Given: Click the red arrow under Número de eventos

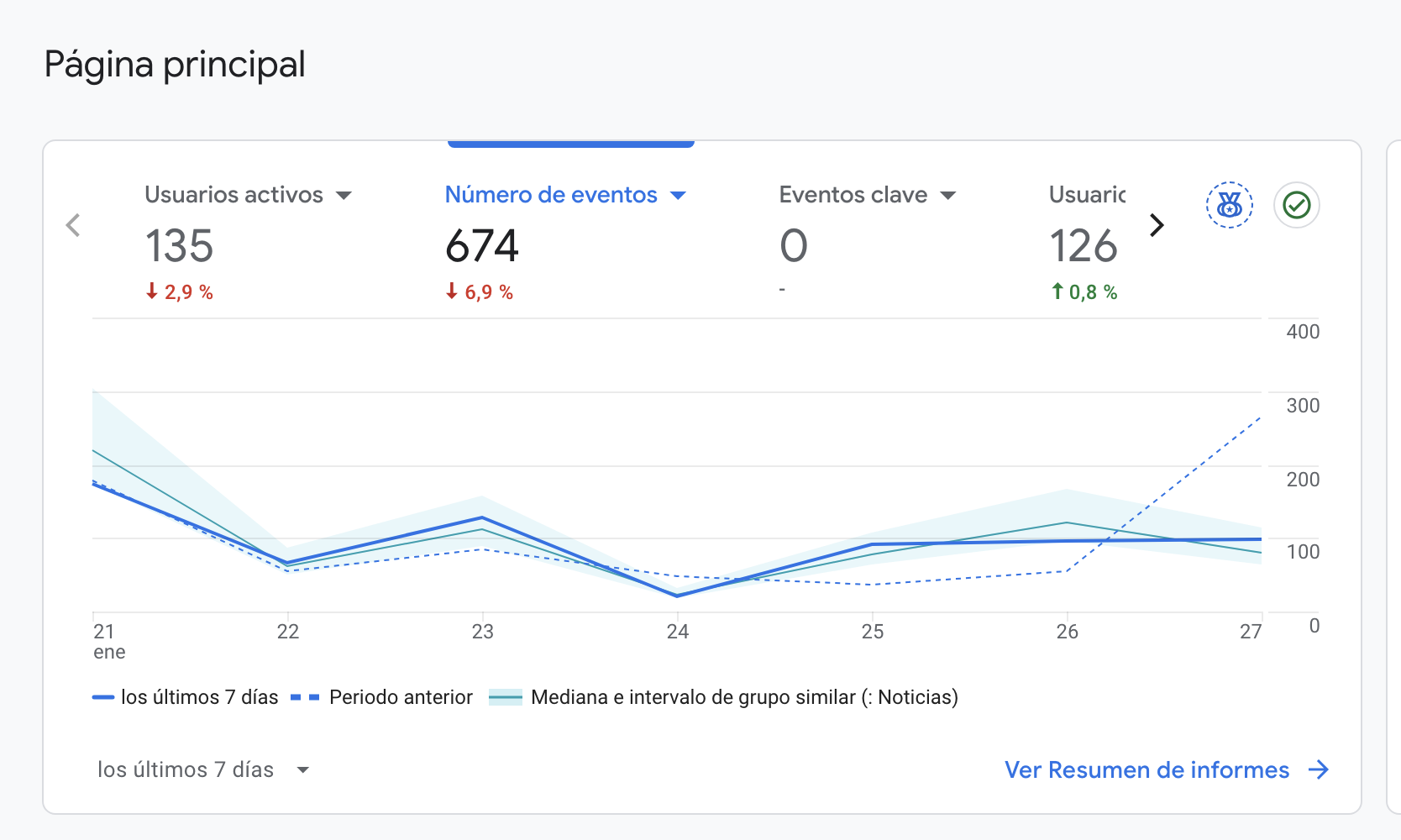Looking at the screenshot, I should click(452, 291).
